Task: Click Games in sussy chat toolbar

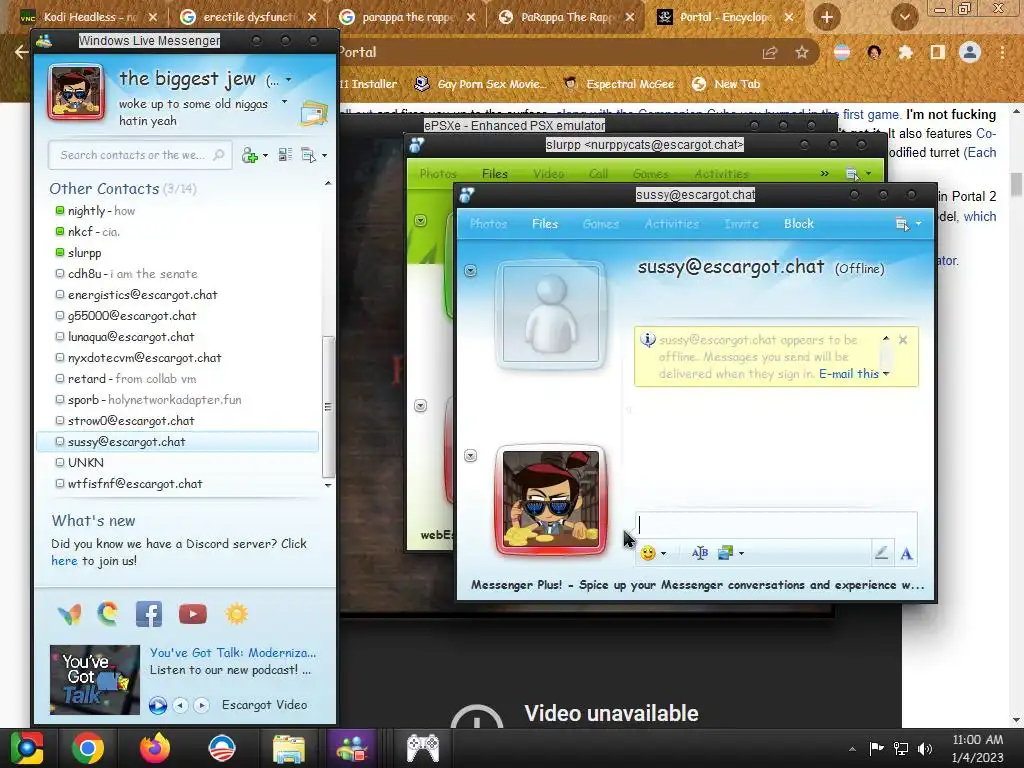Action: click(x=600, y=224)
